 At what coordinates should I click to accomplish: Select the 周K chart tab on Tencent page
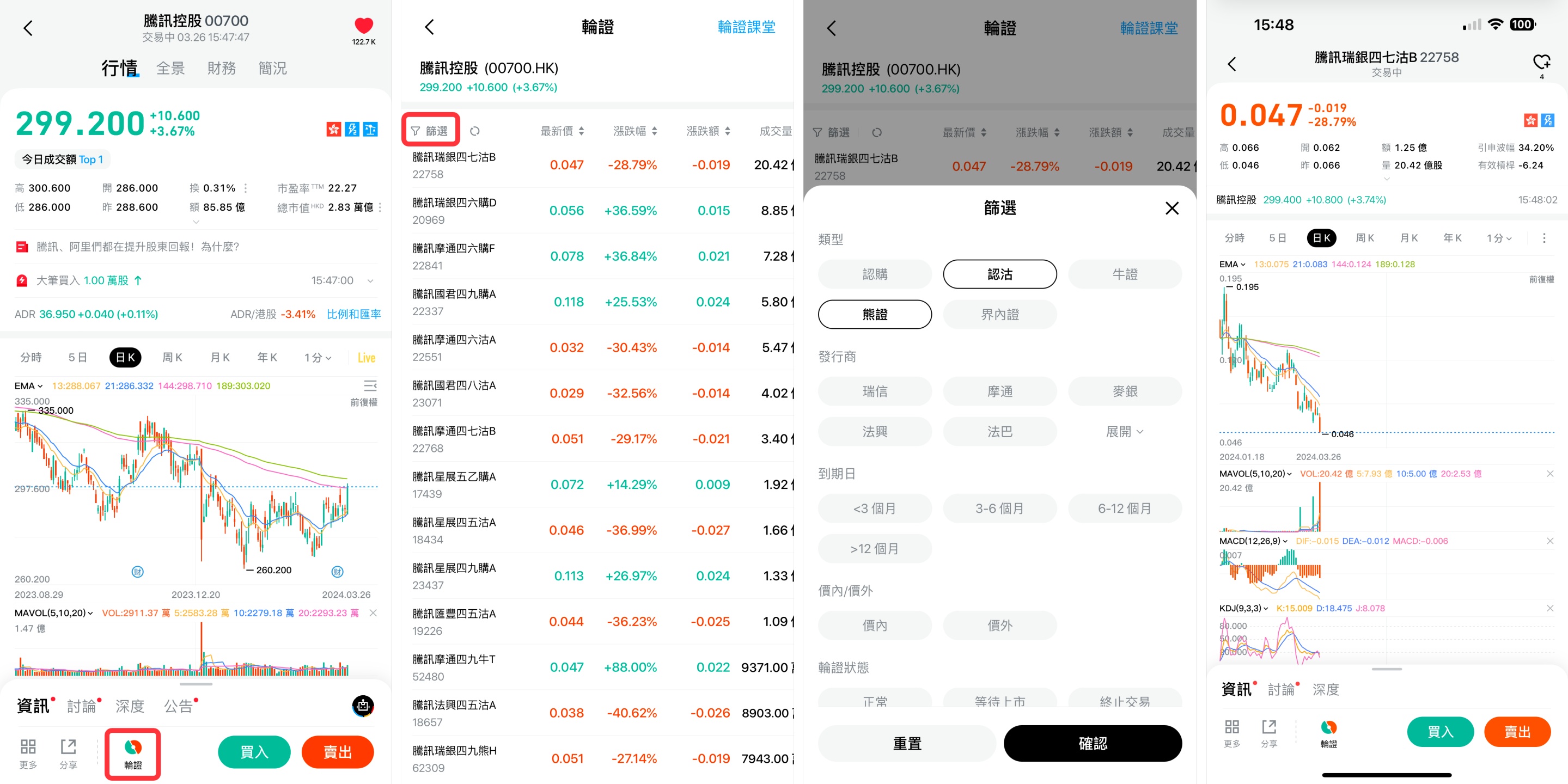(x=172, y=357)
